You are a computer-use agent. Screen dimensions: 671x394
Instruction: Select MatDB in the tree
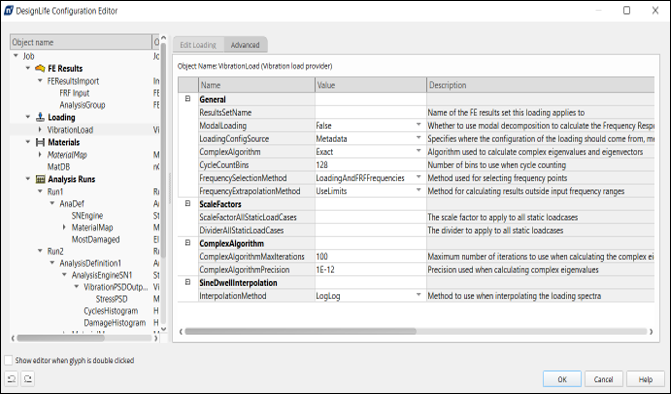(x=59, y=167)
